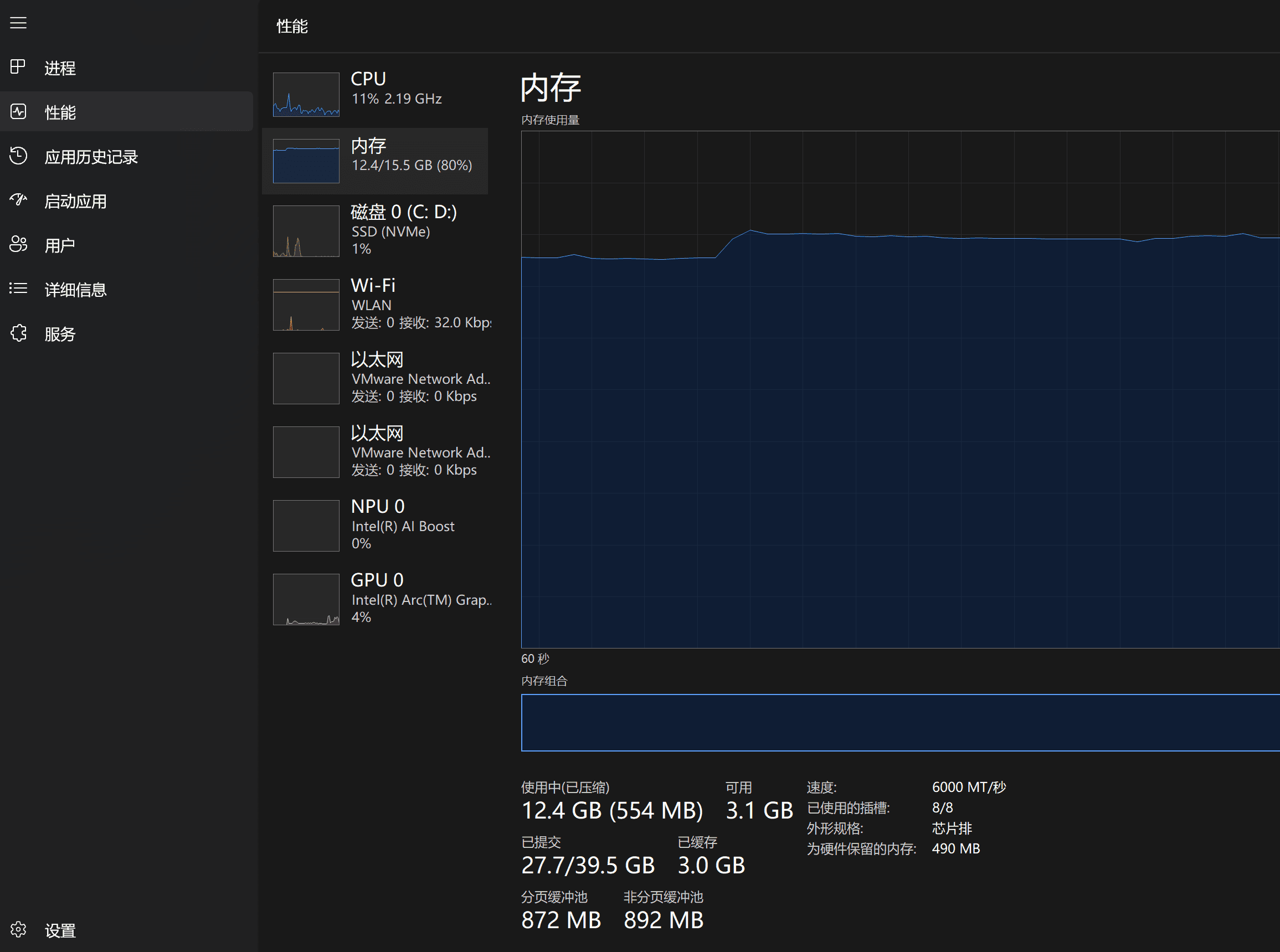Select 性能 in the sidebar

tap(126, 112)
